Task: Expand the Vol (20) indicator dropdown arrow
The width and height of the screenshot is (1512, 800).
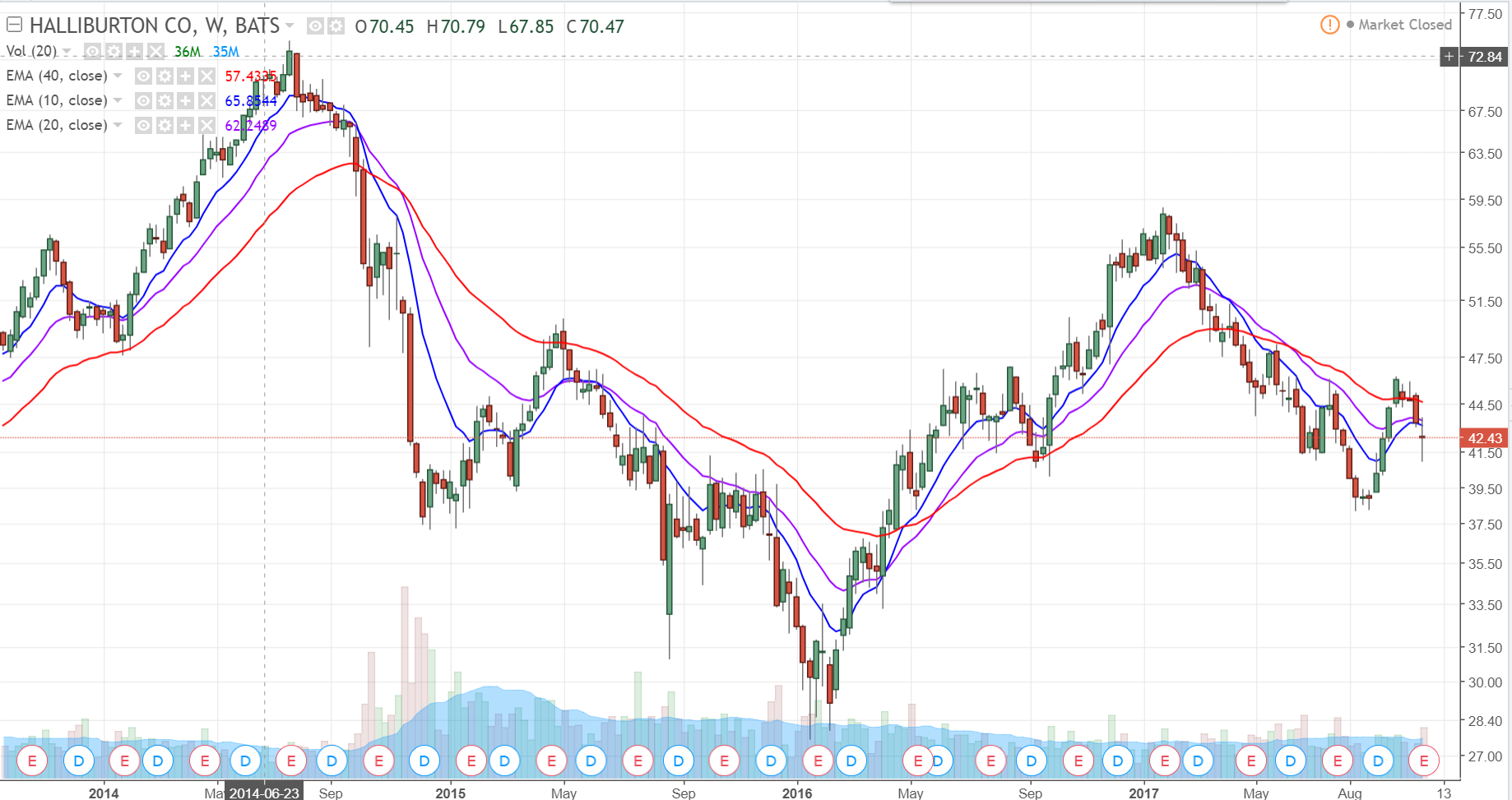Action: tap(67, 52)
